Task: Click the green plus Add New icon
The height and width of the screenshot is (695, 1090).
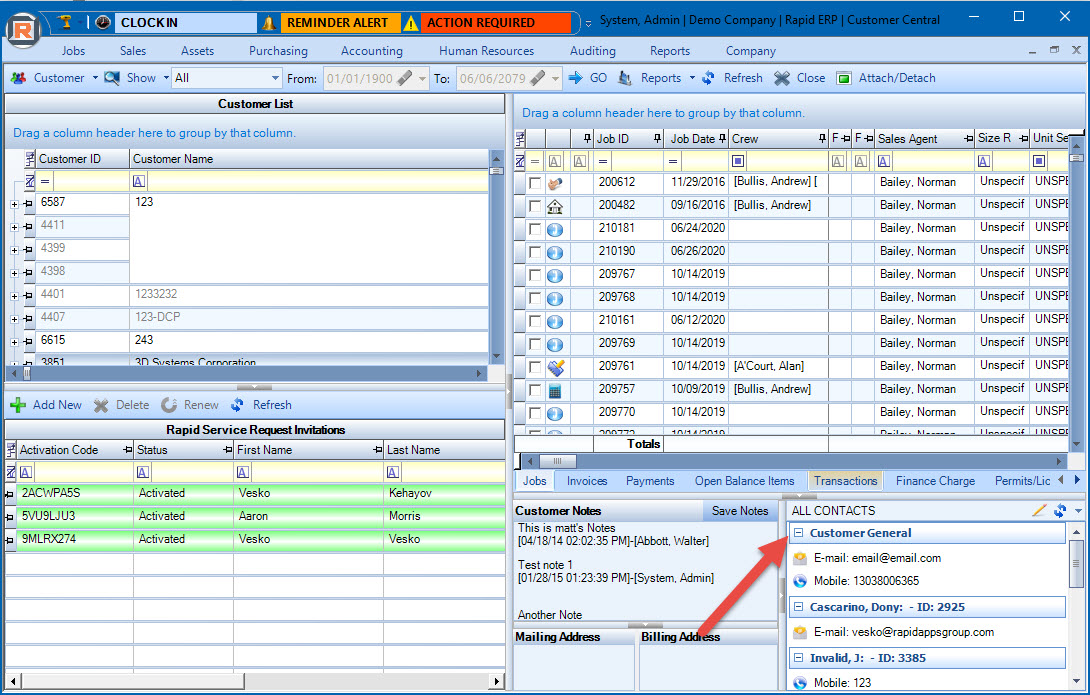Action: click(x=18, y=404)
